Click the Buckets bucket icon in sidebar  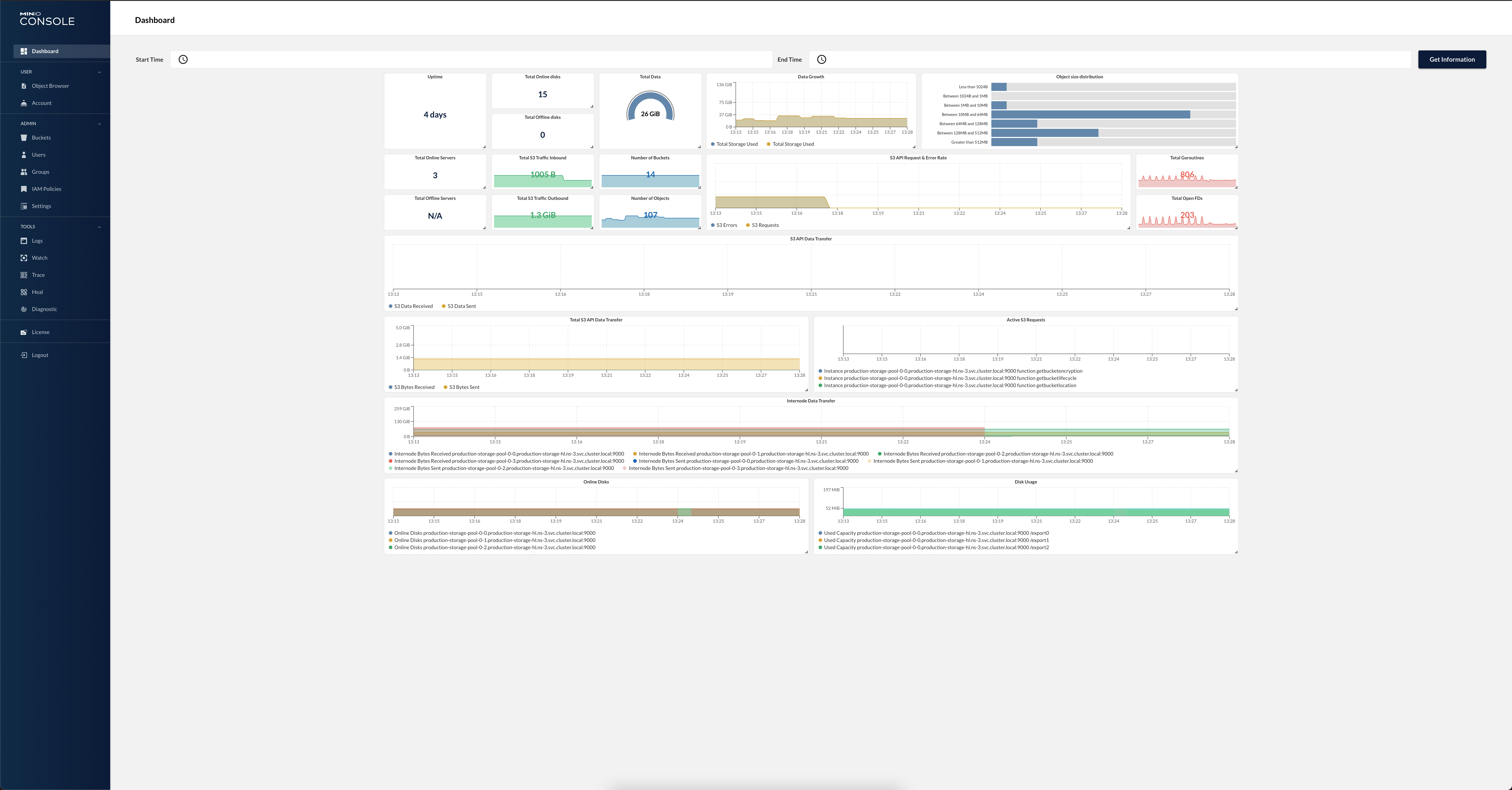[x=24, y=138]
